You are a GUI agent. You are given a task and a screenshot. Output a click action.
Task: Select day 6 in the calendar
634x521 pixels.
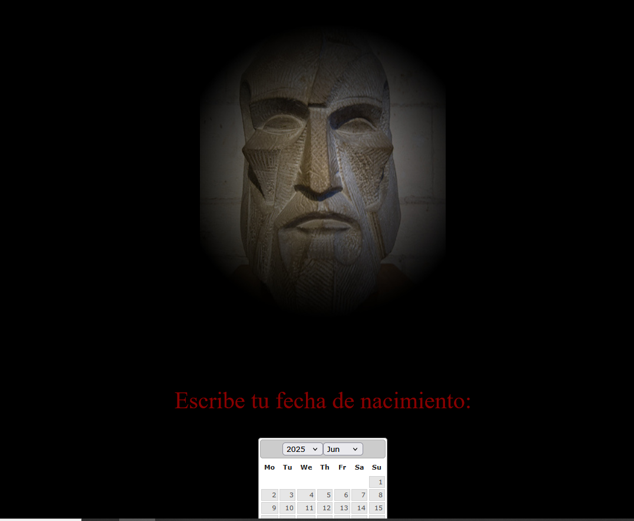click(342, 495)
